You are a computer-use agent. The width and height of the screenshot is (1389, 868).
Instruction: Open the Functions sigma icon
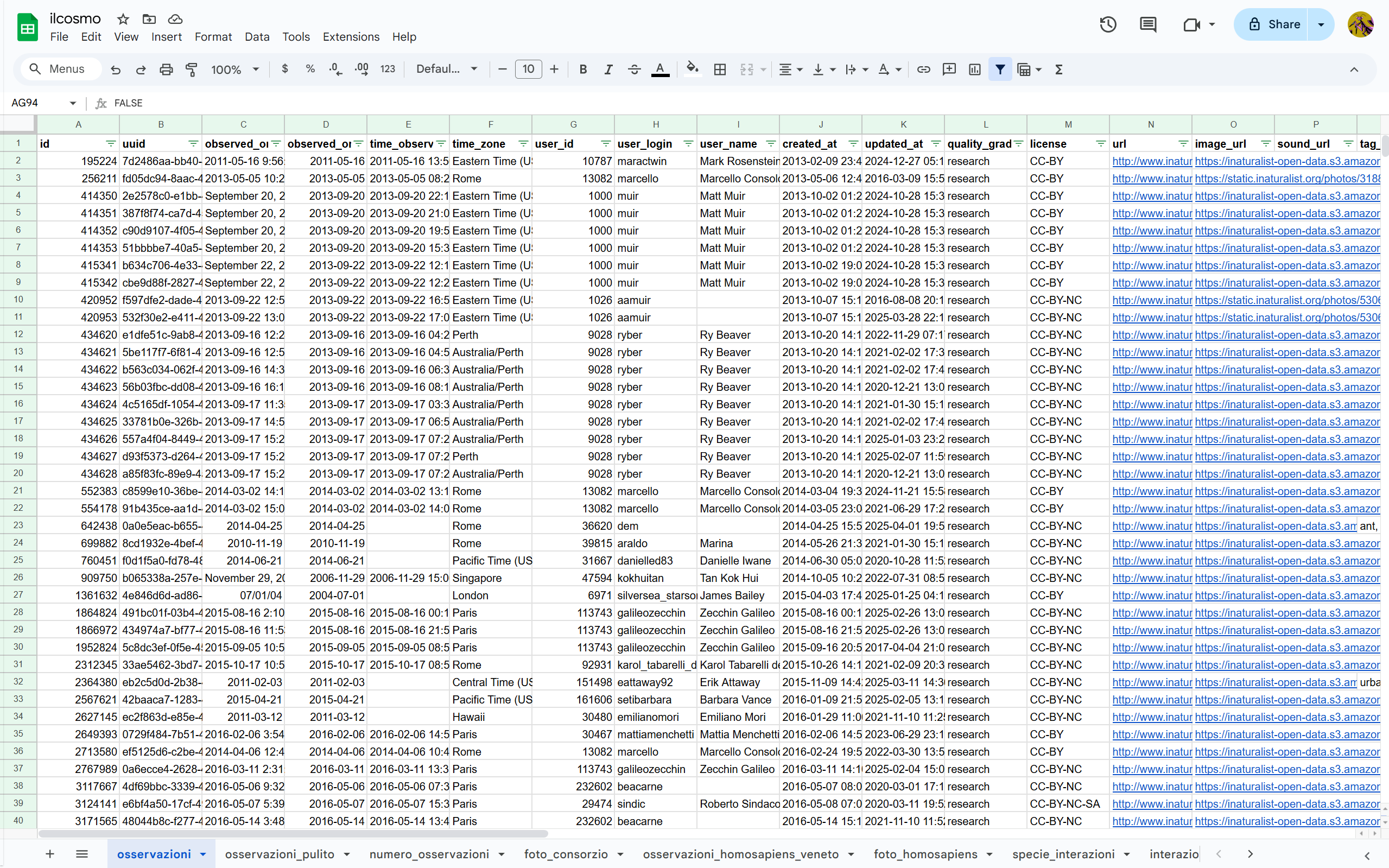[x=1059, y=69]
